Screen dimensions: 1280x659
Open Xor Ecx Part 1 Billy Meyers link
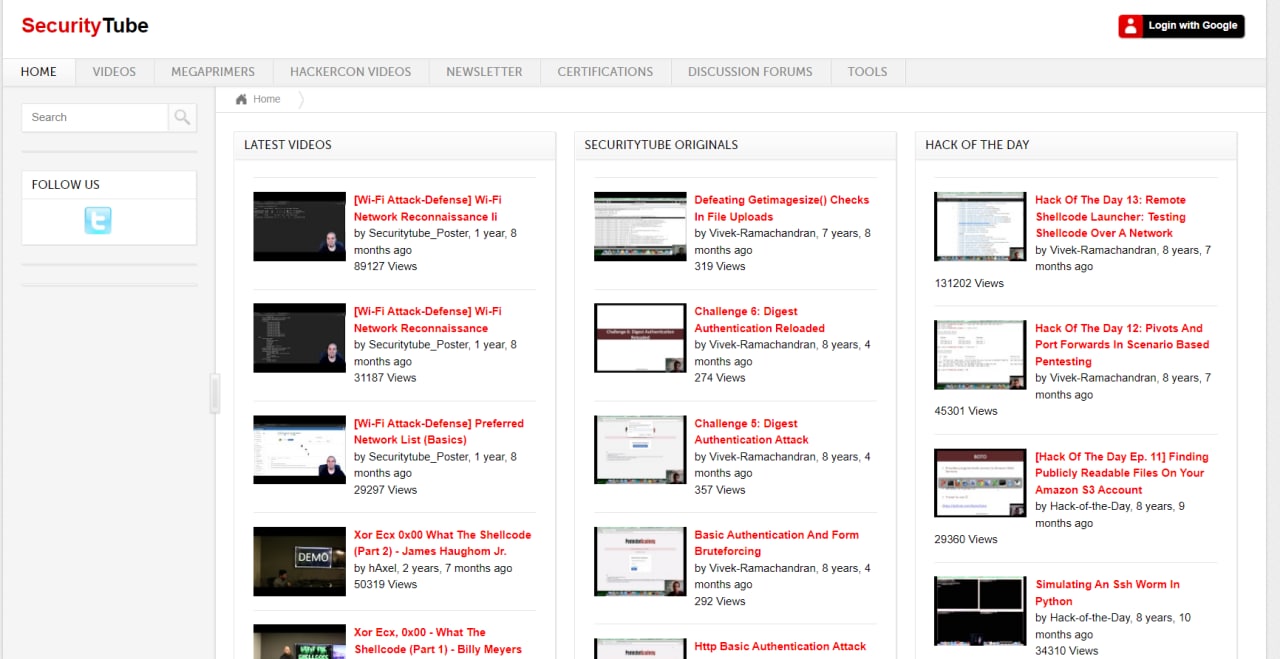(x=438, y=641)
